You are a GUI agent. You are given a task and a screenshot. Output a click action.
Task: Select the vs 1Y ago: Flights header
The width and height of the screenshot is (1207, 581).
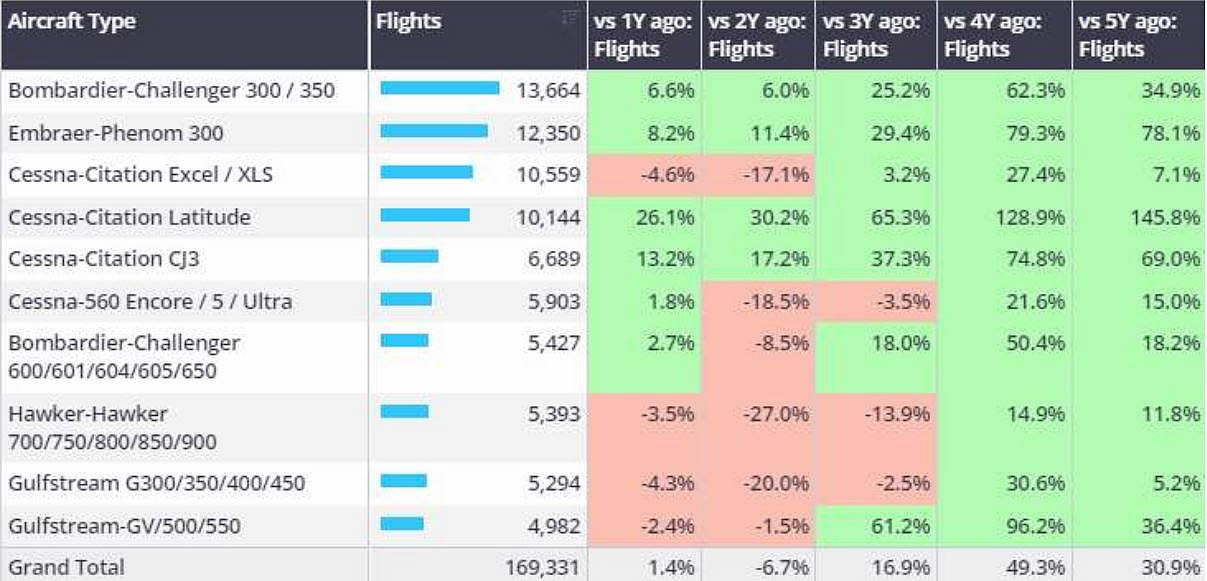643,35
